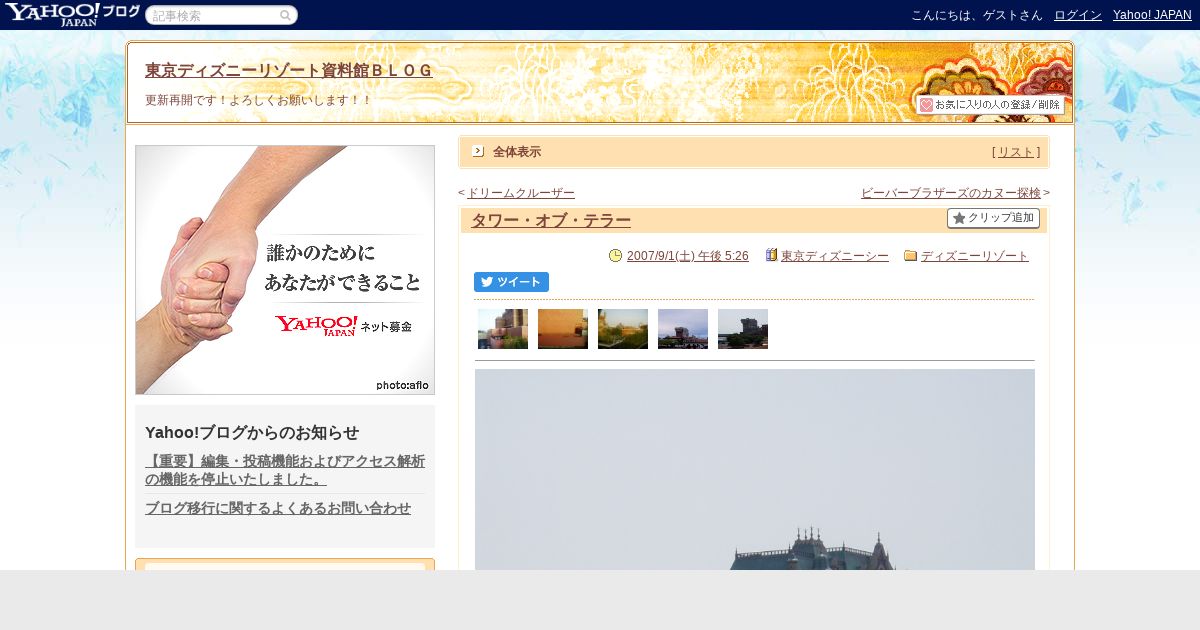This screenshot has width=1200, height=630.
Task: Click the star icon on クリップ追加
Action: (x=959, y=218)
